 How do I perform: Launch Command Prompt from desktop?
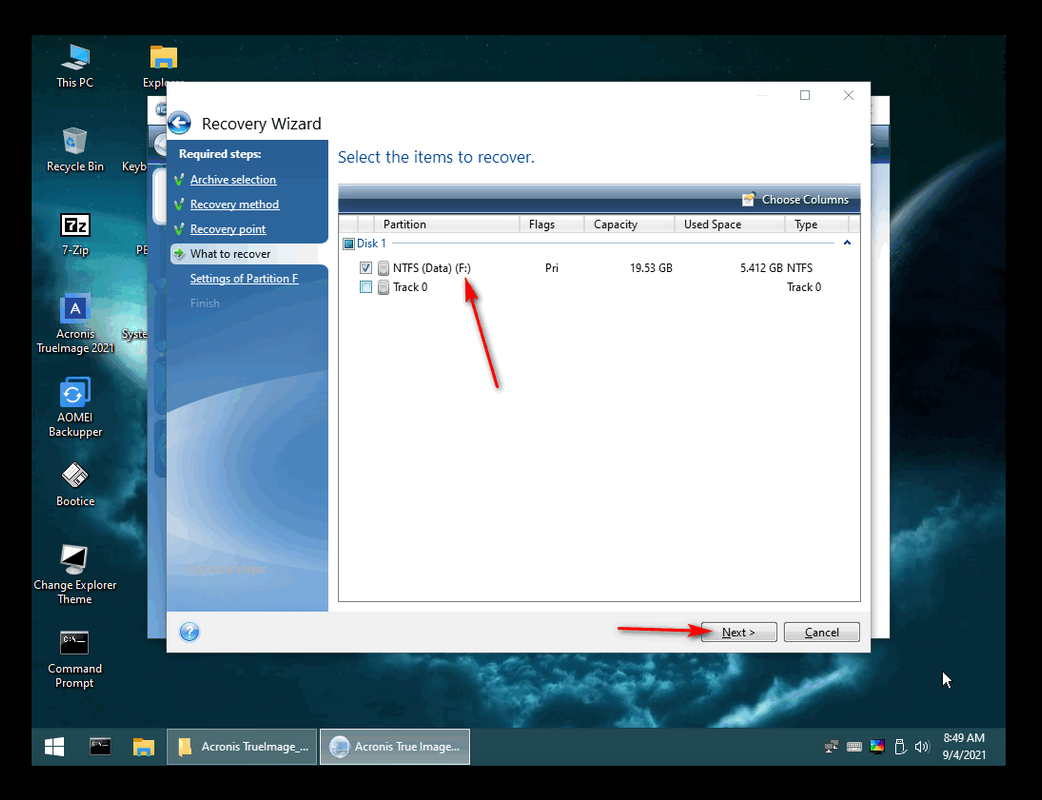[74, 659]
